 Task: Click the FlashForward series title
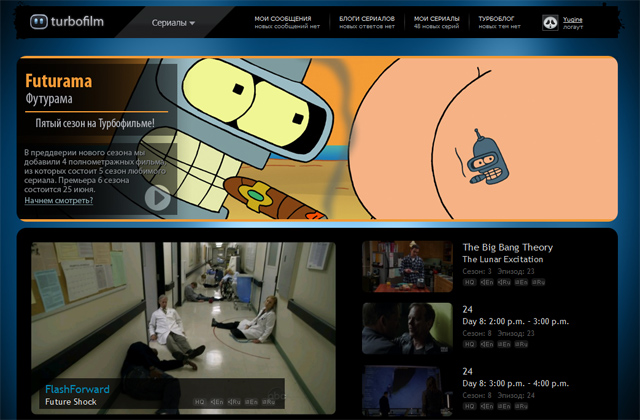tap(77, 389)
